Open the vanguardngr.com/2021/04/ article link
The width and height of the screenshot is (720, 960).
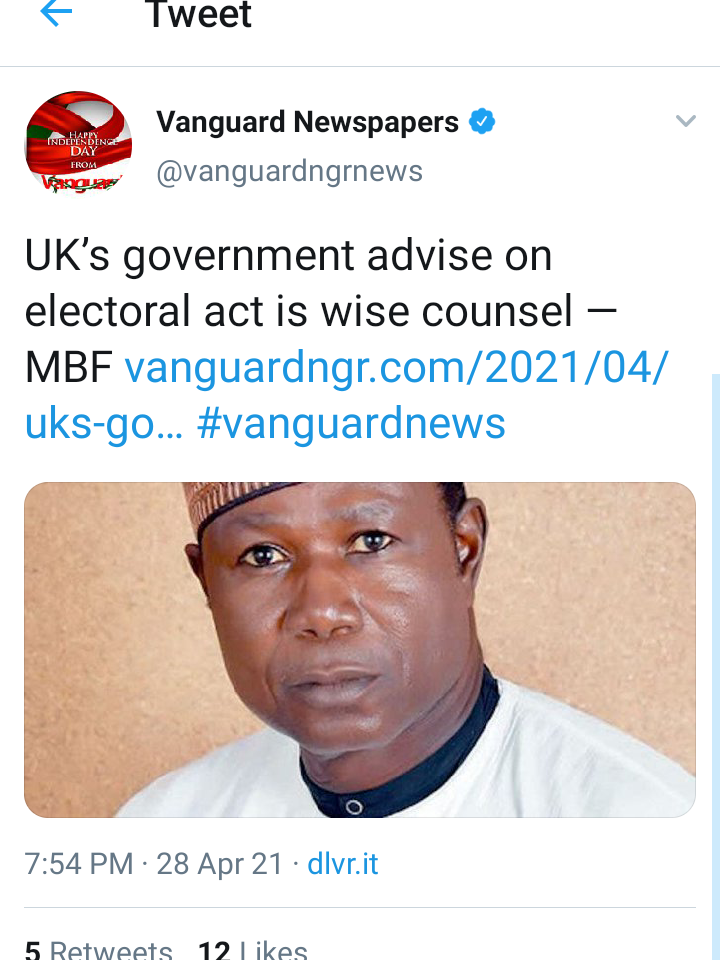397,367
